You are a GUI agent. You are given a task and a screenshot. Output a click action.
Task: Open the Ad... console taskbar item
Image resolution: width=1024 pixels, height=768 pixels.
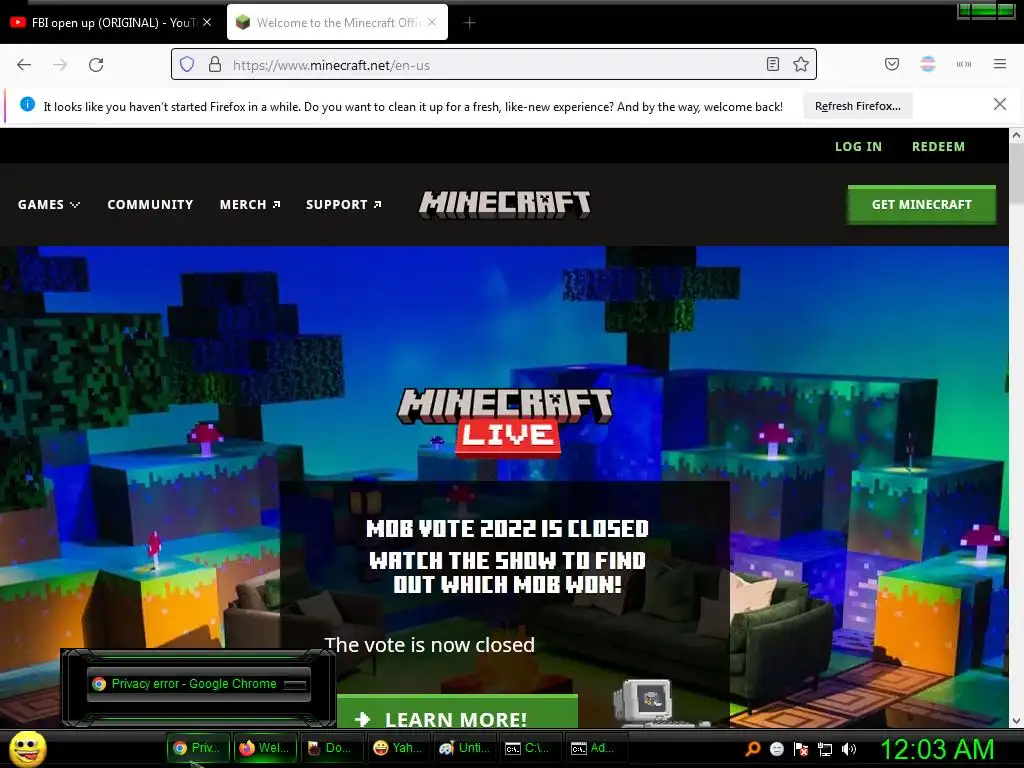point(596,748)
